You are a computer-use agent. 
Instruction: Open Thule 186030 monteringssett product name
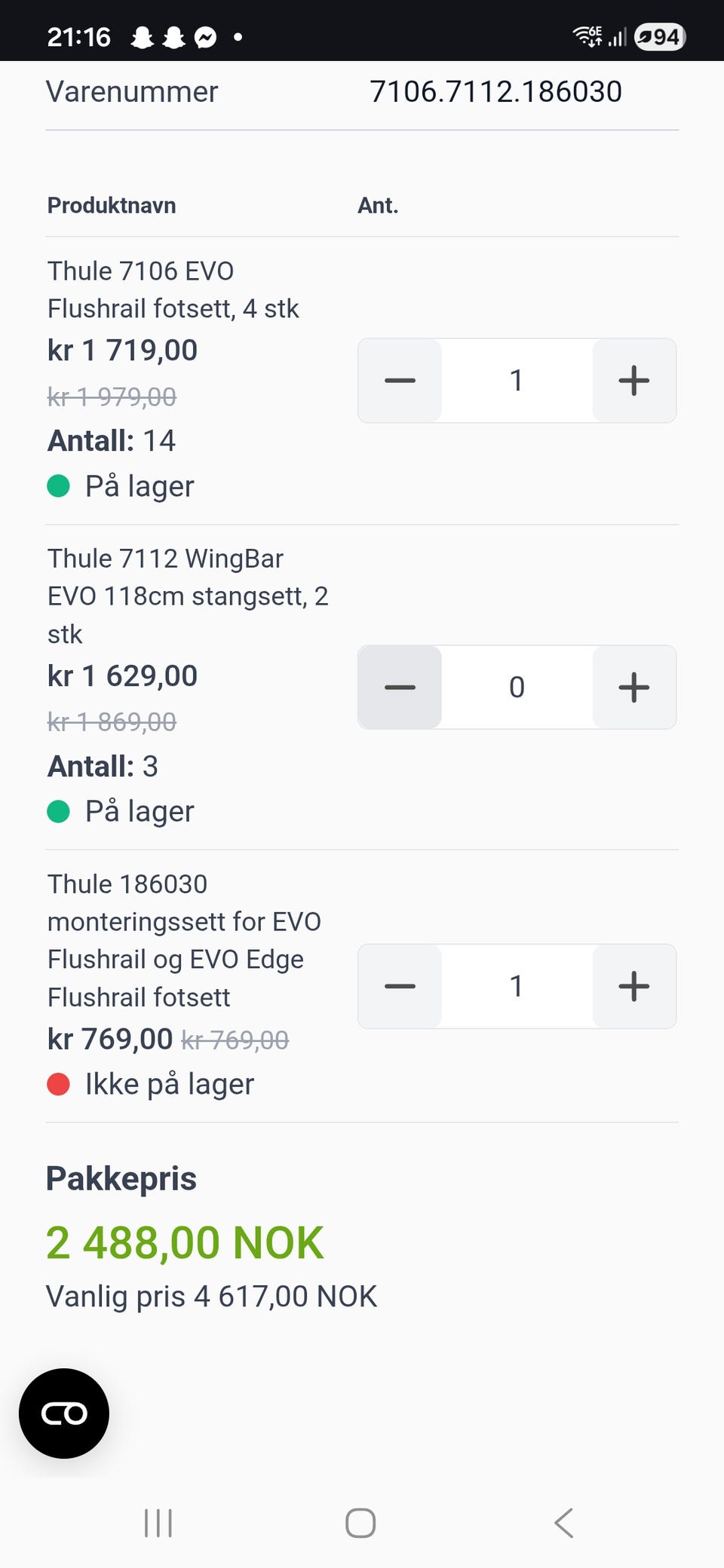184,940
